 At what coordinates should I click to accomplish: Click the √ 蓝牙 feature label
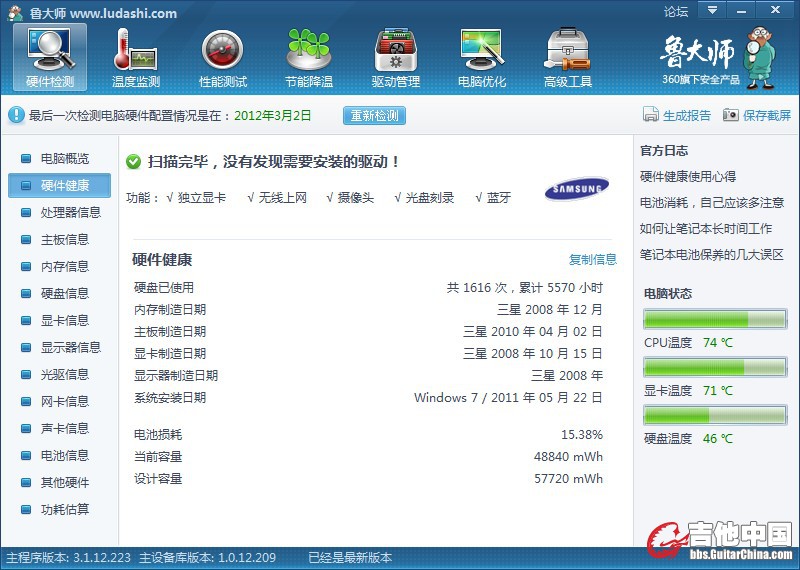[493, 197]
